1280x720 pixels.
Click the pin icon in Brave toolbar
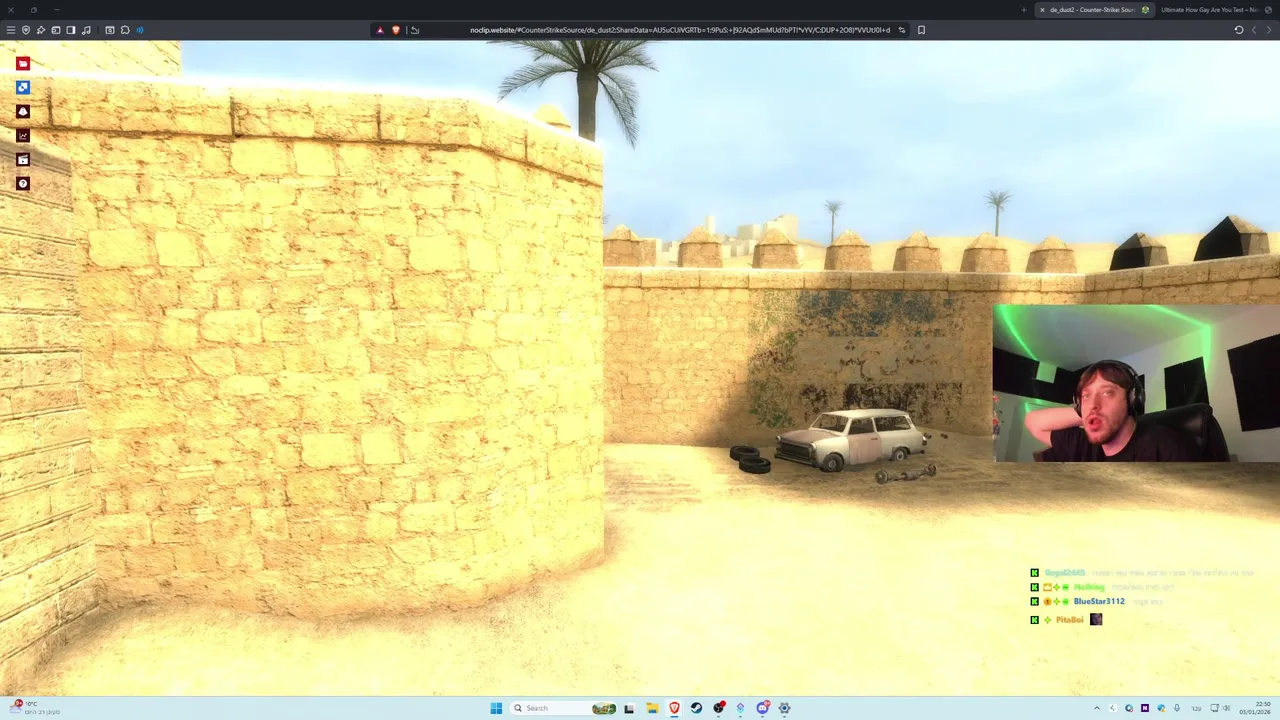(x=41, y=30)
